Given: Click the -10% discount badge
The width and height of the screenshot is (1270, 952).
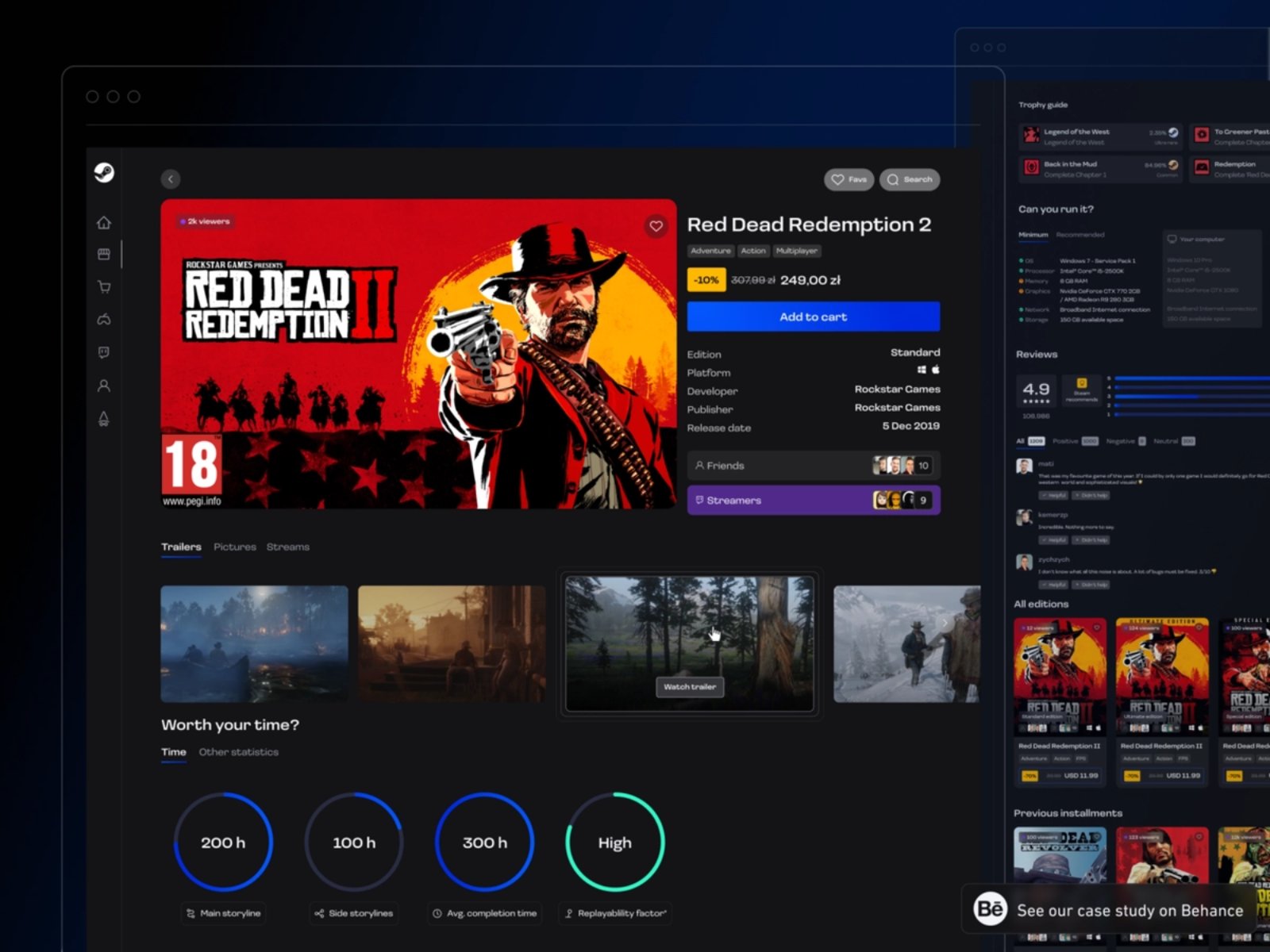Looking at the screenshot, I should (x=706, y=280).
